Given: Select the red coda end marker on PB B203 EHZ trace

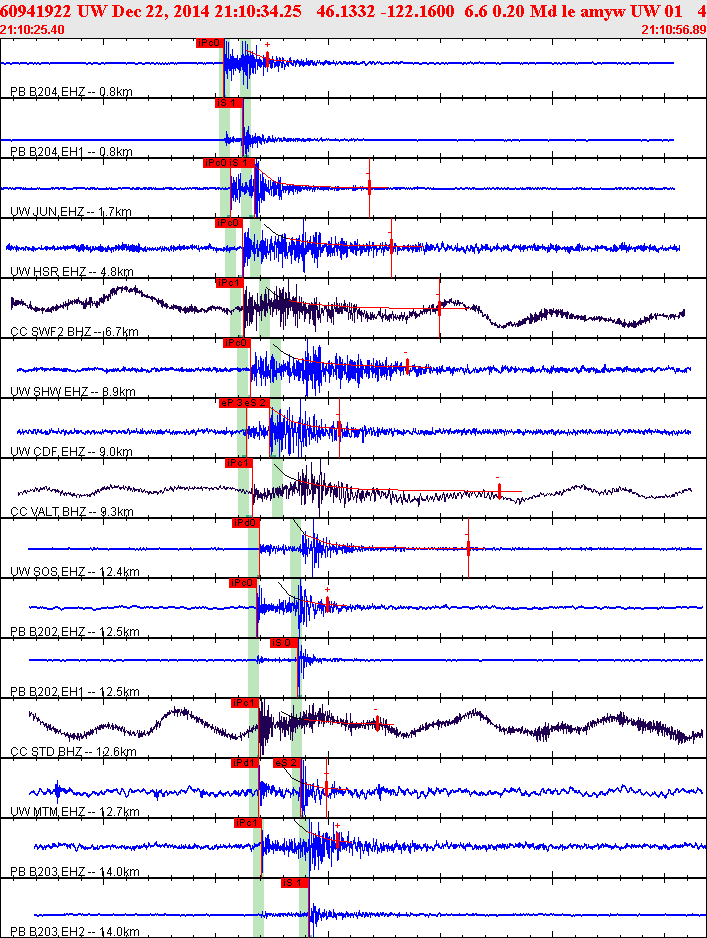Looking at the screenshot, I should tap(337, 840).
